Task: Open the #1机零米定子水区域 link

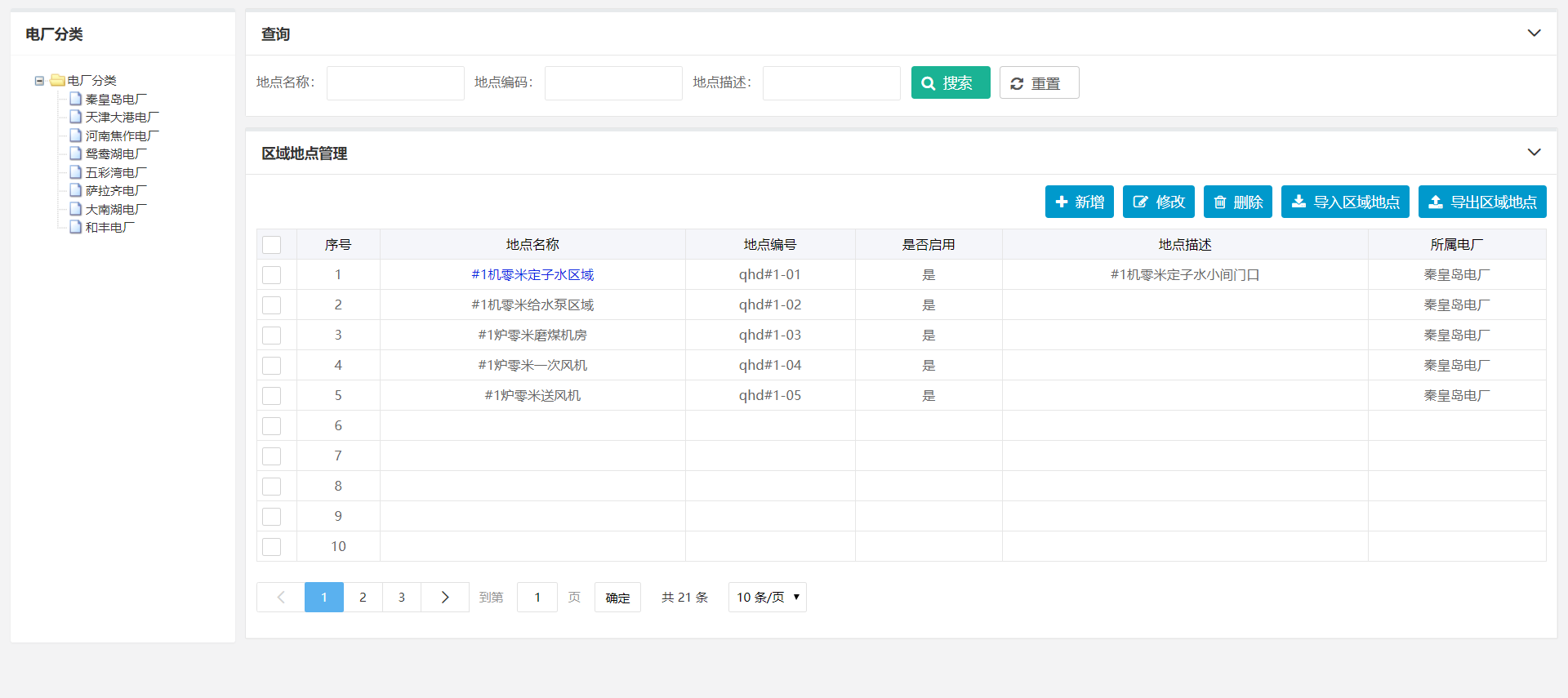Action: [532, 275]
